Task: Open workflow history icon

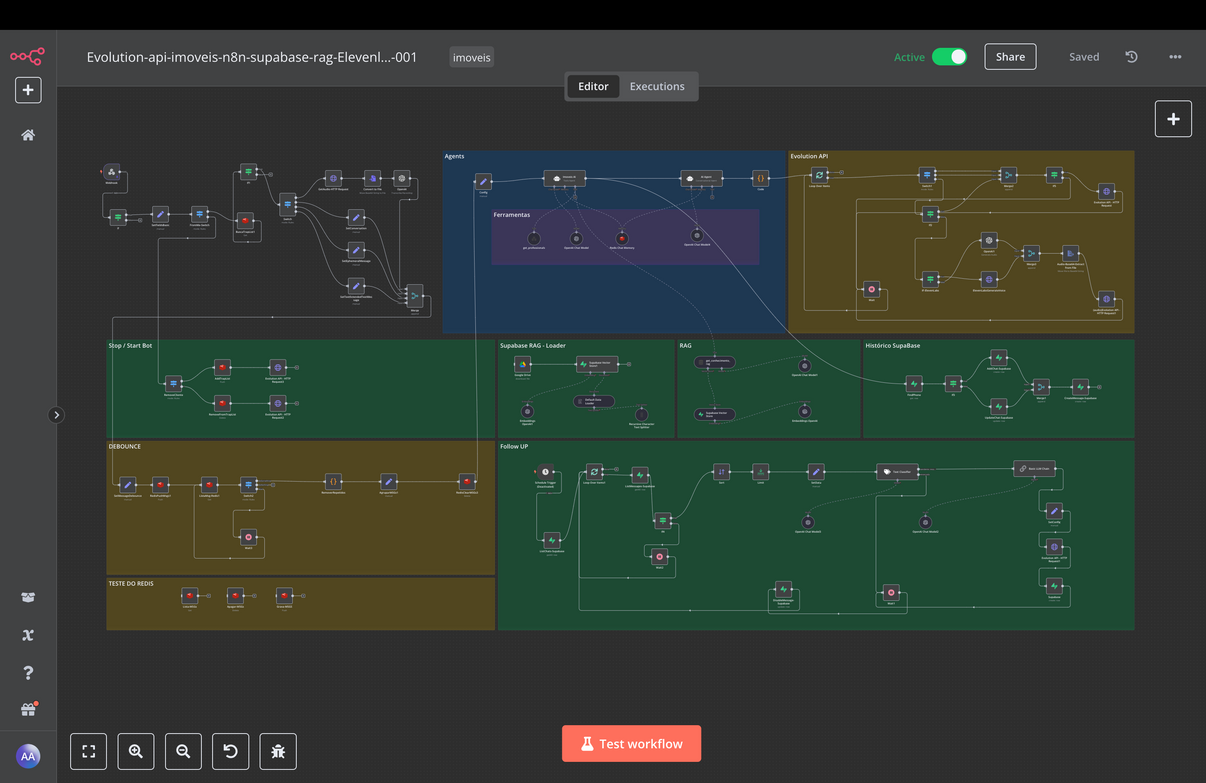Action: [1131, 57]
